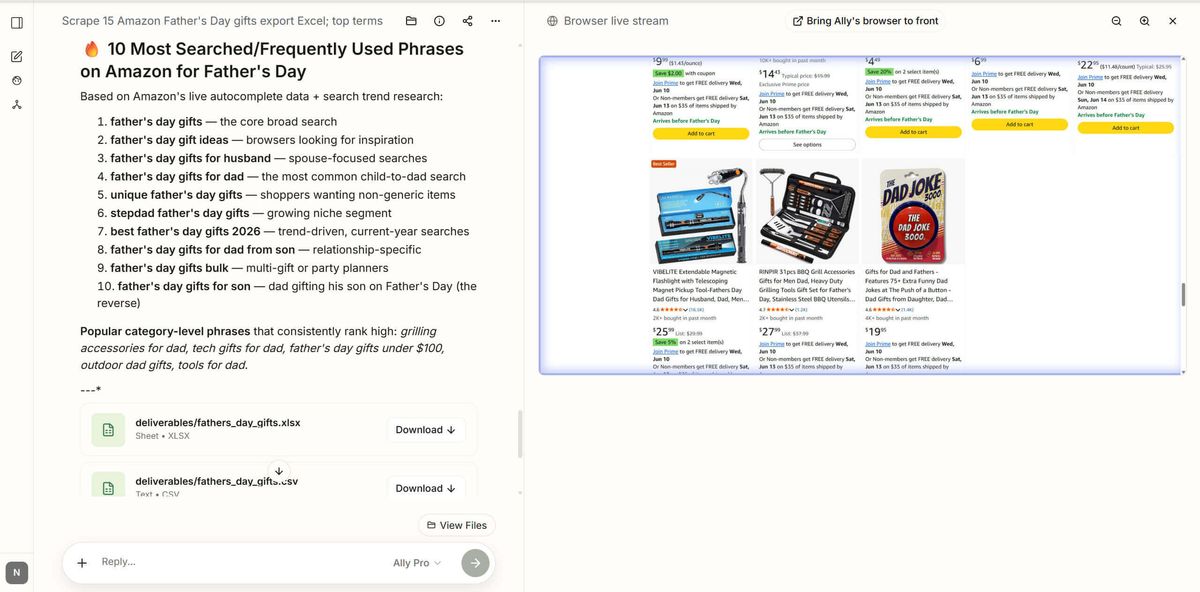The width and height of the screenshot is (1200, 592).
Task: Open the branching nodes icon in sidebar
Action: click(x=17, y=104)
